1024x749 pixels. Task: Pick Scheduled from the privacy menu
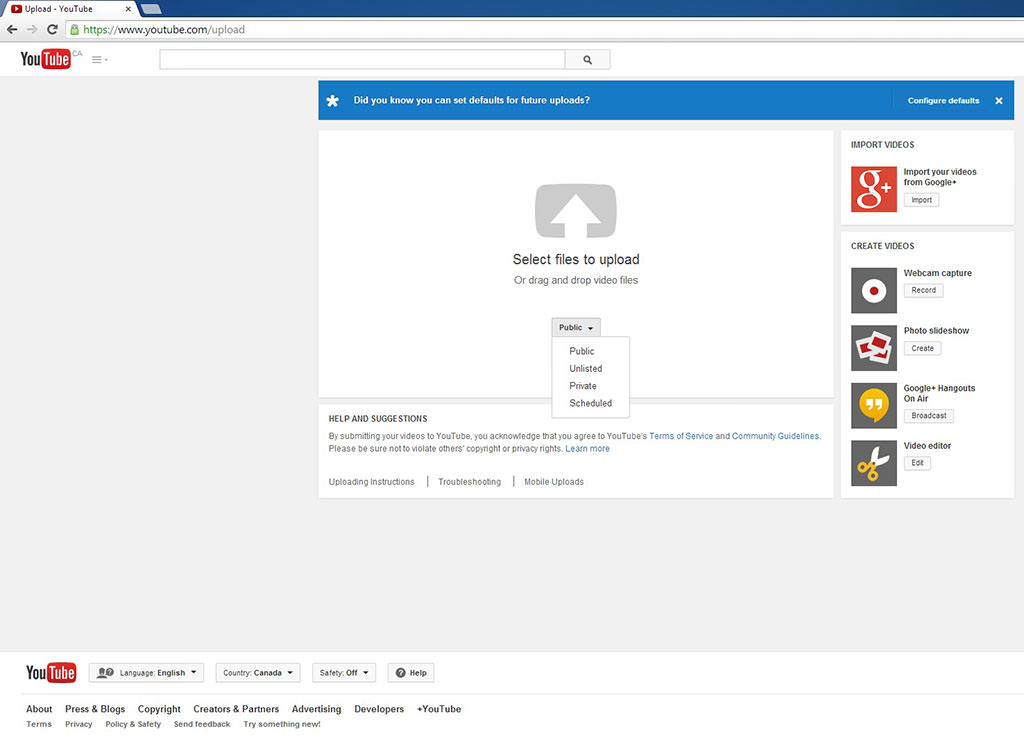[x=590, y=403]
